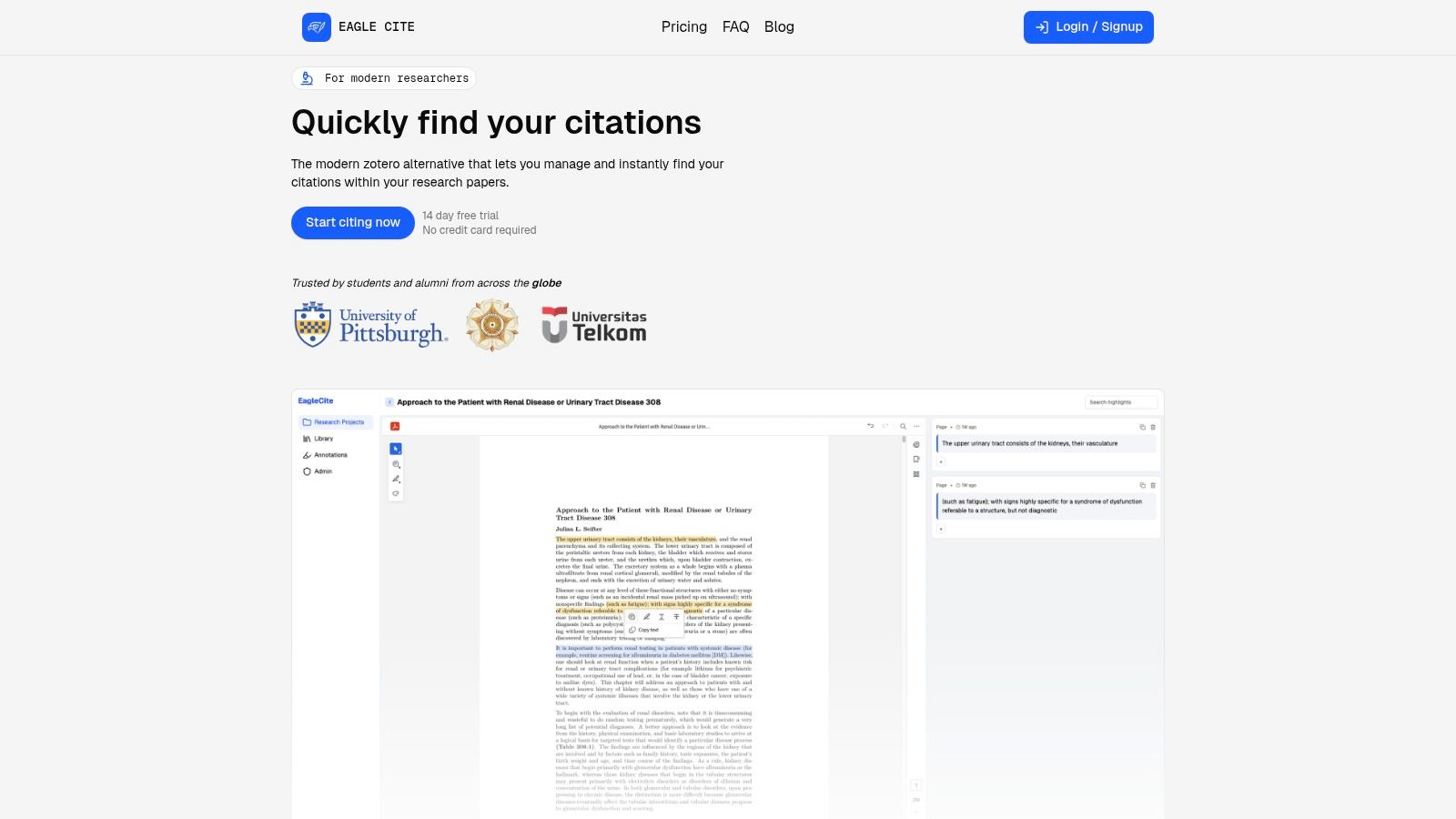1456x819 pixels.
Task: Click the Search highlights input field
Action: [1121, 402]
